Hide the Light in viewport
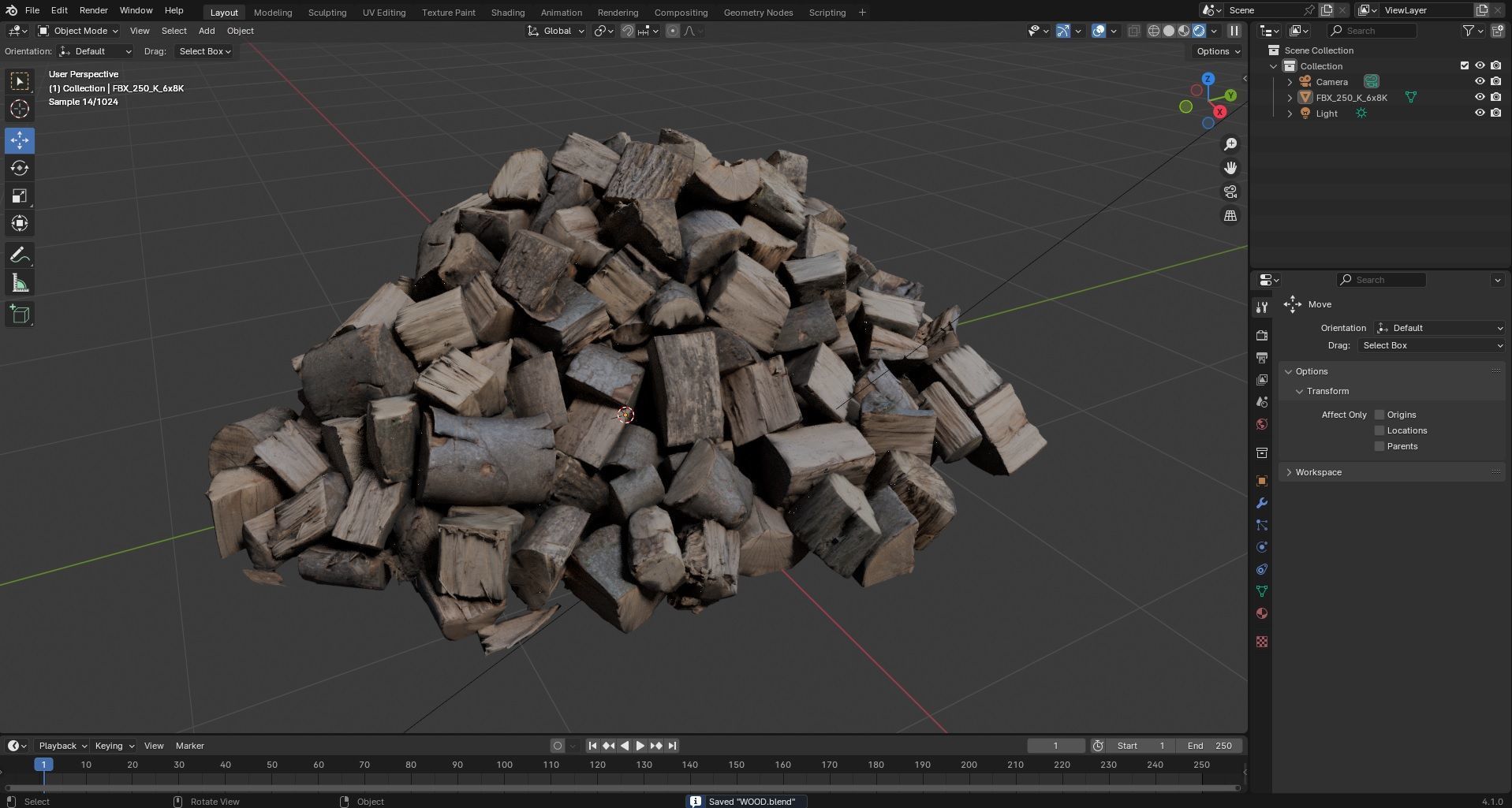Viewport: 1512px width, 808px height. click(x=1480, y=113)
